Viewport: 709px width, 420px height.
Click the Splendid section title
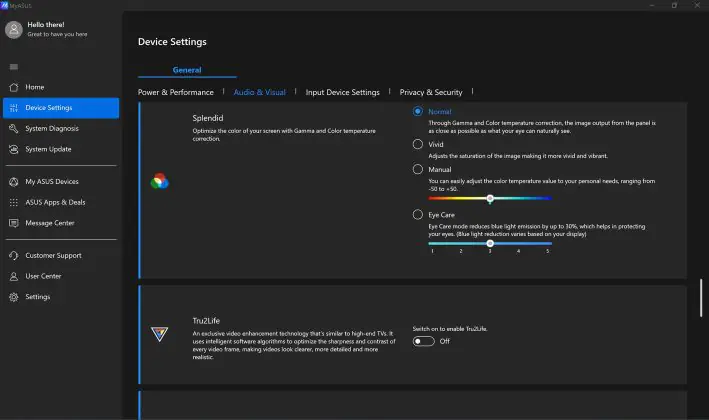point(208,118)
